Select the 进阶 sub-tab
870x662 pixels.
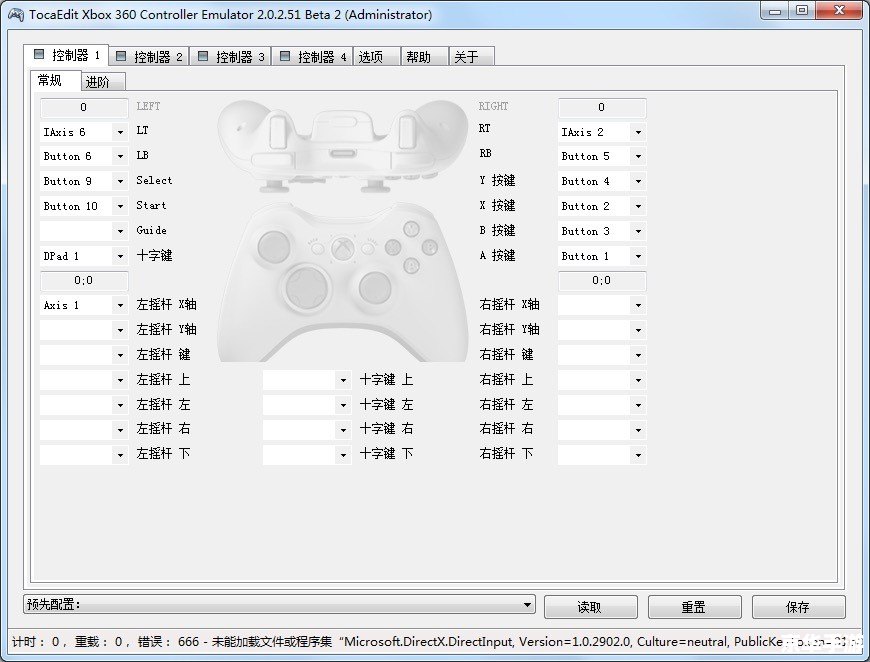tap(103, 82)
